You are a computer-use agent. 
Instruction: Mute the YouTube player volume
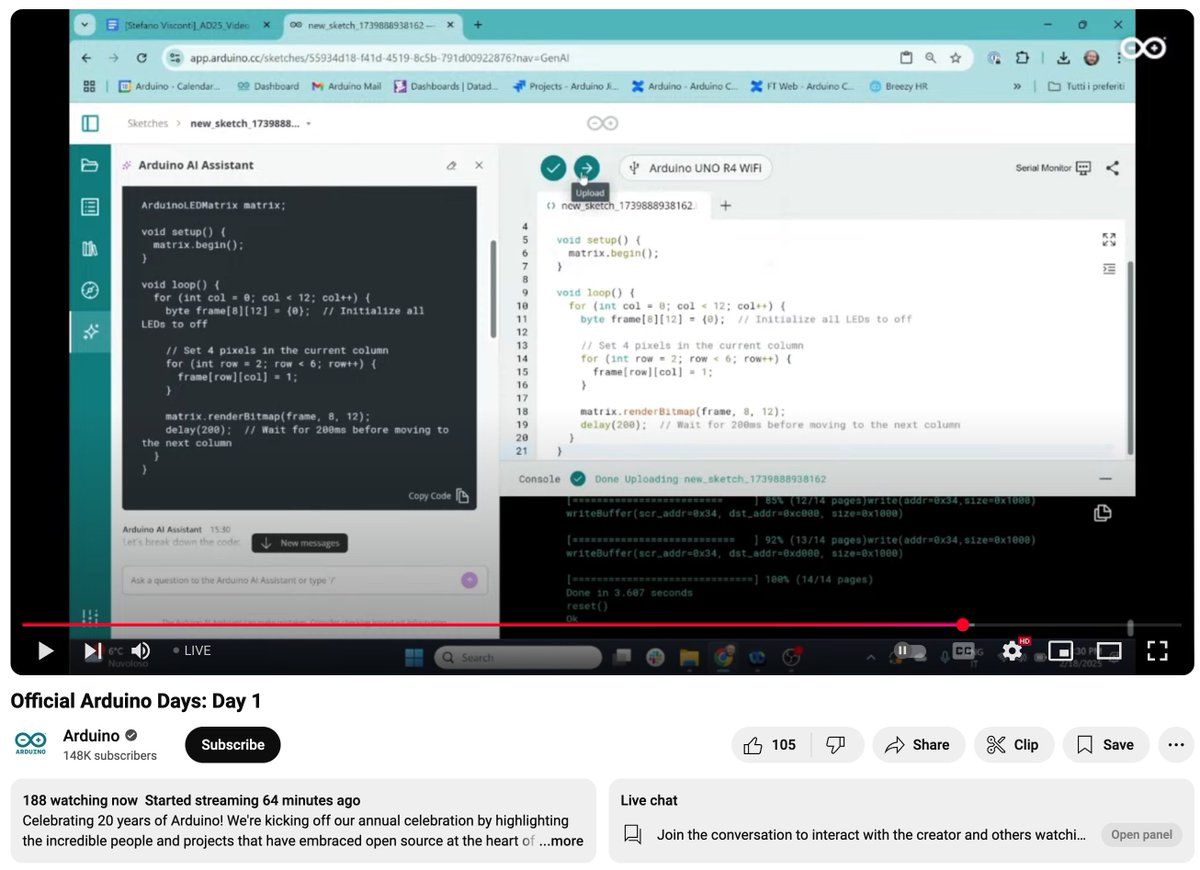(x=140, y=651)
